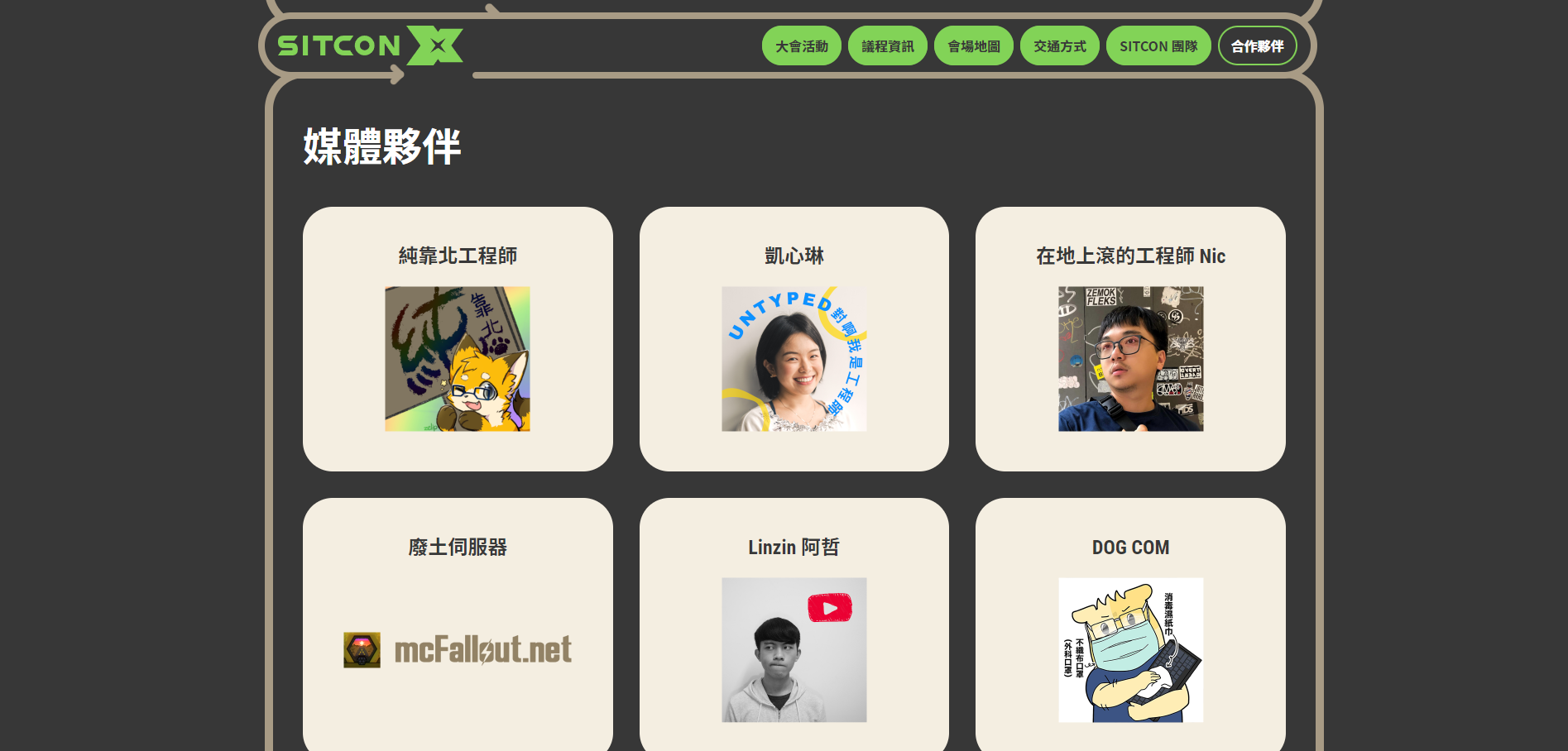Click the 廢土伺服器 card title
The height and width of the screenshot is (751, 1568).
(458, 547)
